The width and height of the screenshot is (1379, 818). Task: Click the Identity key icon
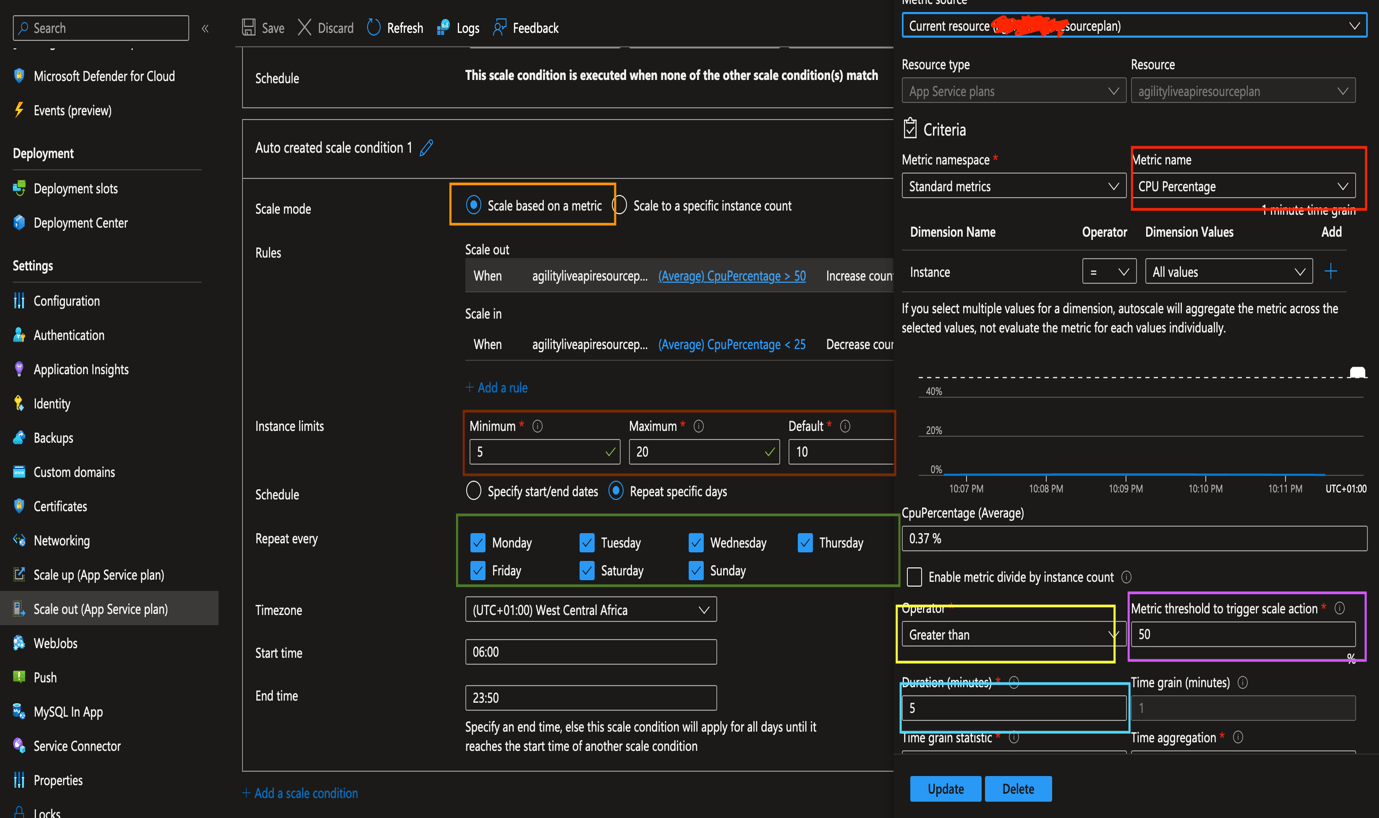(19, 403)
